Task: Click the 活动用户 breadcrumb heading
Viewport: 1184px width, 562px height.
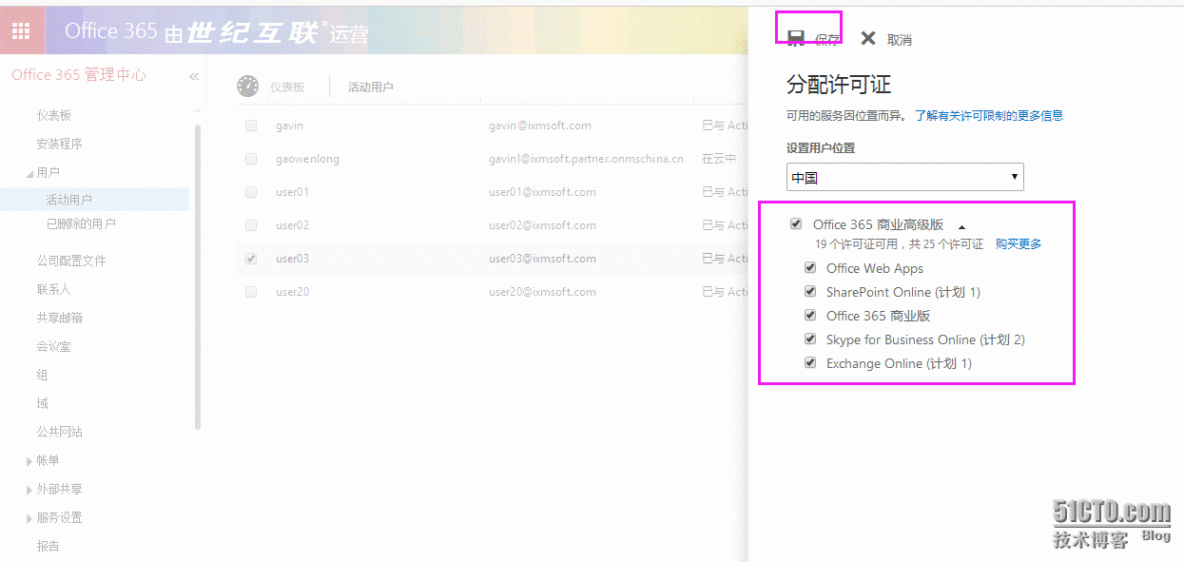Action: click(x=370, y=88)
